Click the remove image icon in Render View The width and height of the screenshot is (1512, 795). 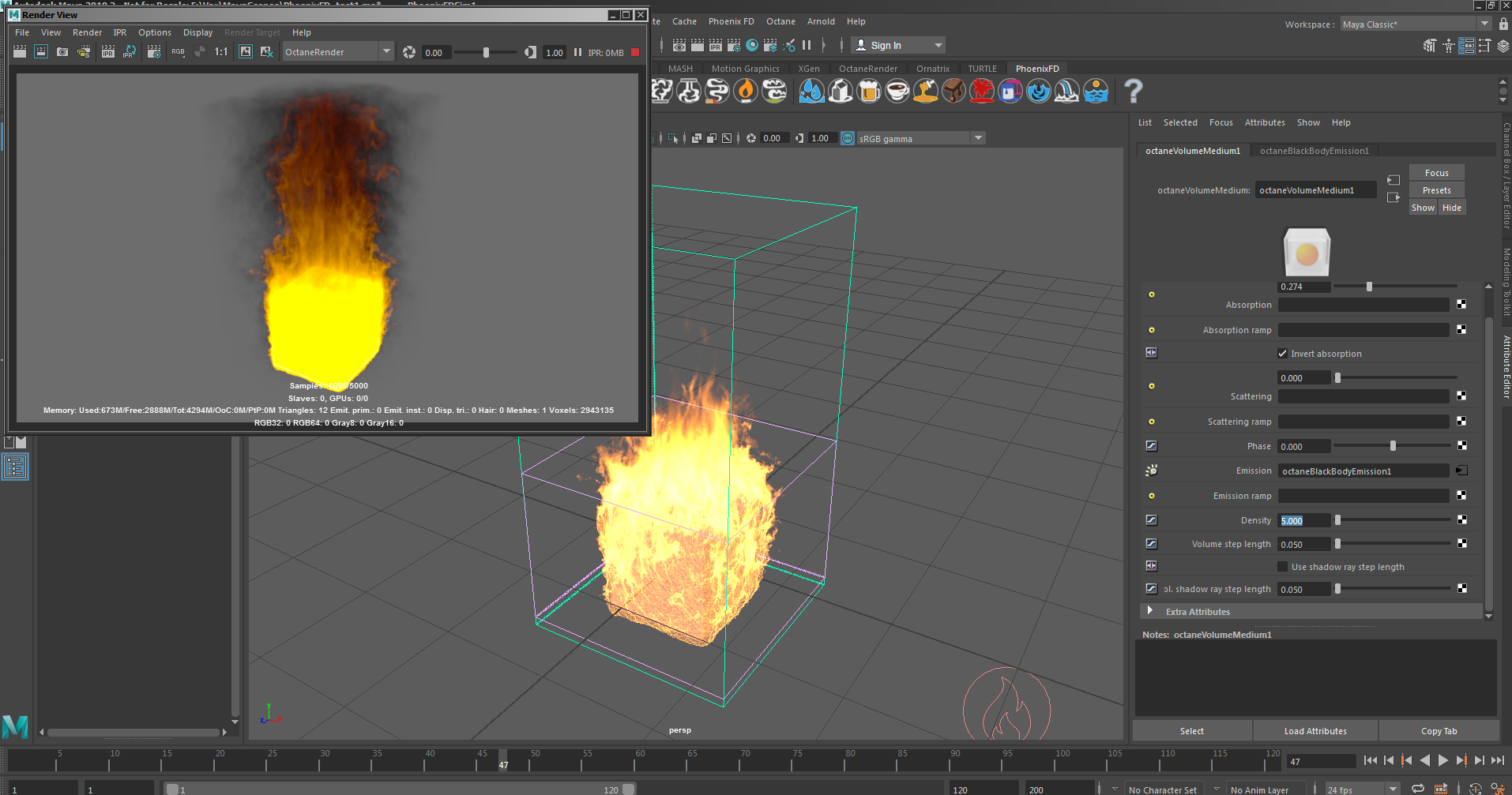267,52
